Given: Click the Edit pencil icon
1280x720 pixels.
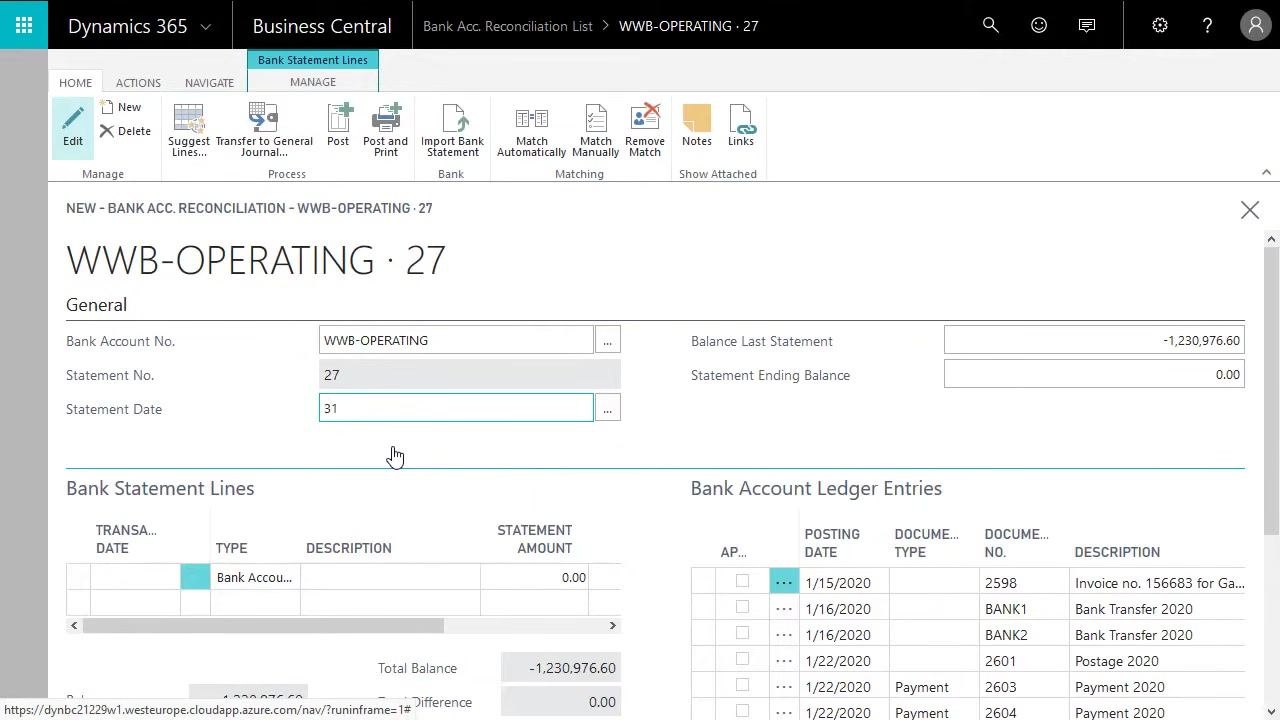Looking at the screenshot, I should (73, 127).
